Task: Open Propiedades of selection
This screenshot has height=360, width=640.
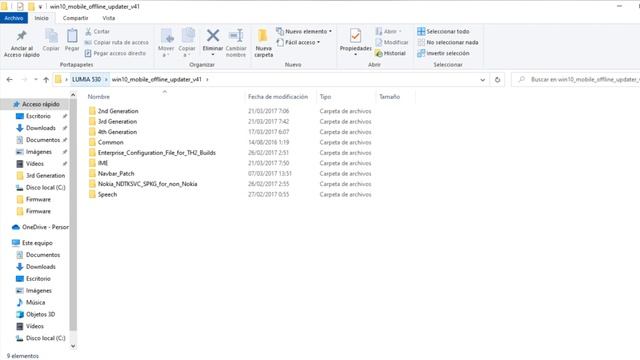Action: click(x=356, y=42)
